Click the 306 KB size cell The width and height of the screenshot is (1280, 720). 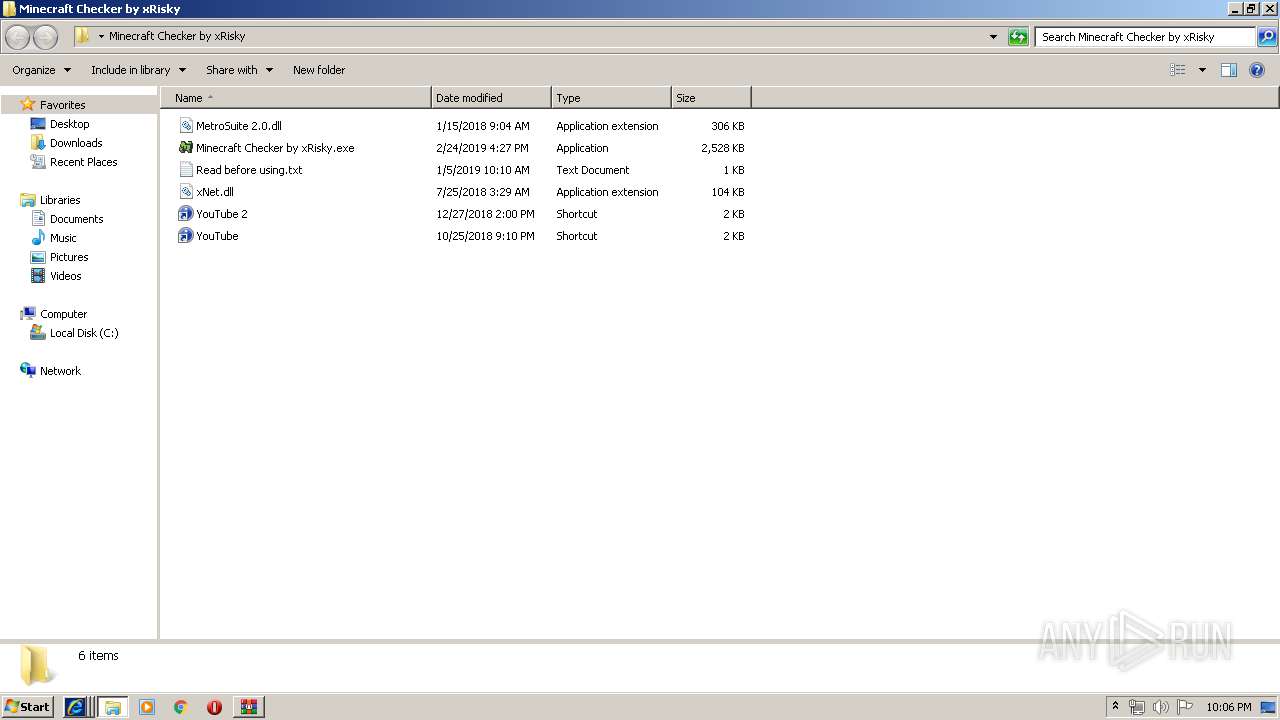click(x=727, y=126)
